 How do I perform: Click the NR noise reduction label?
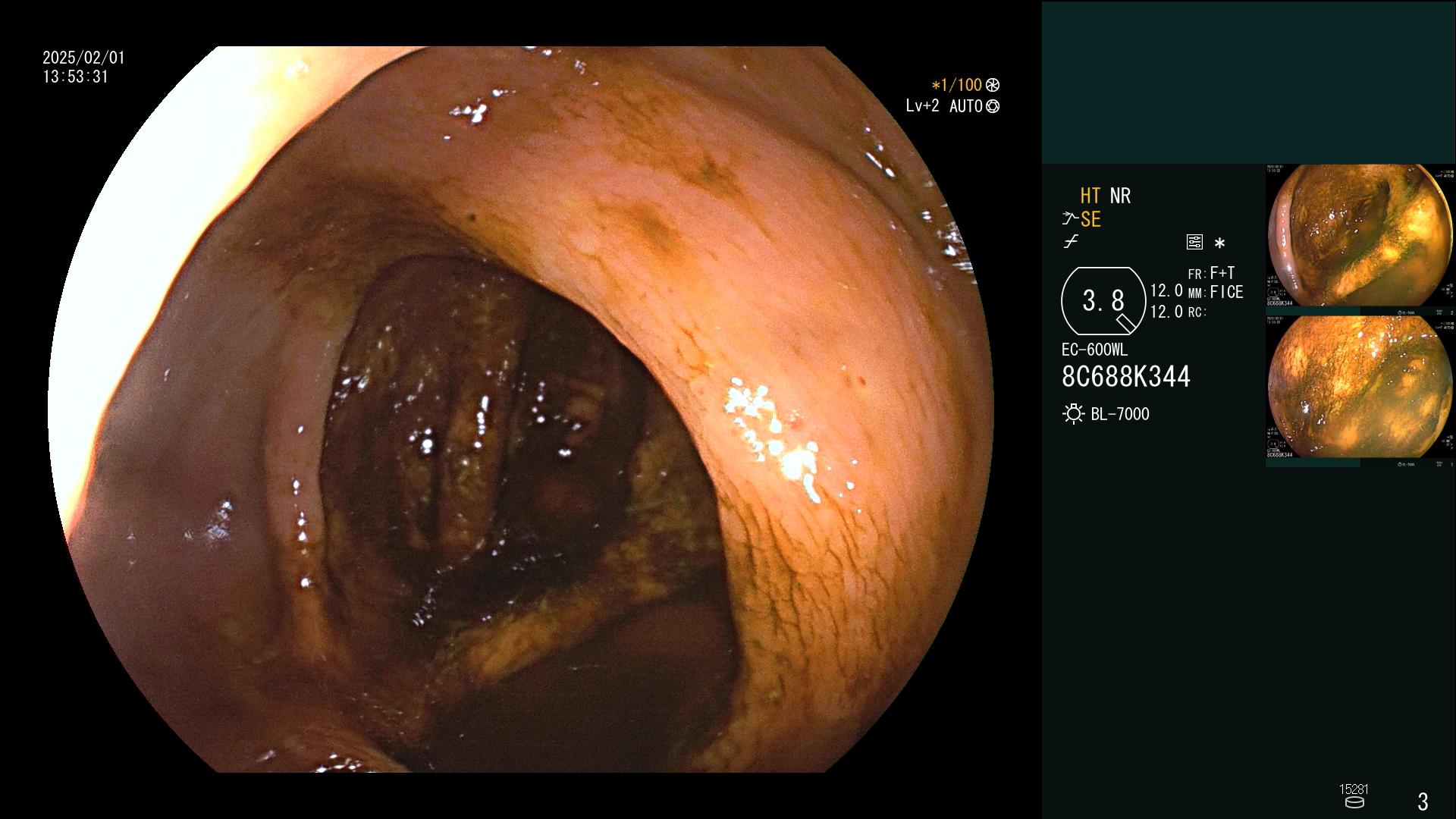click(x=1120, y=196)
